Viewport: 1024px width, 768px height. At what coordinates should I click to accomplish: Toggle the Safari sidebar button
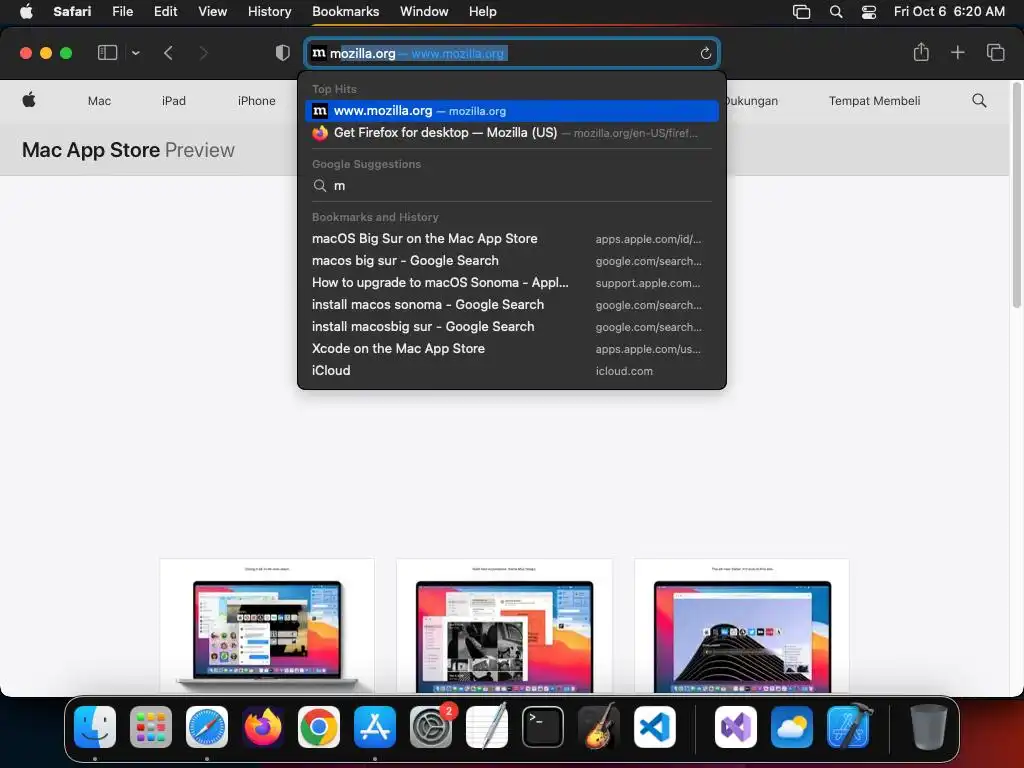[x=107, y=53]
